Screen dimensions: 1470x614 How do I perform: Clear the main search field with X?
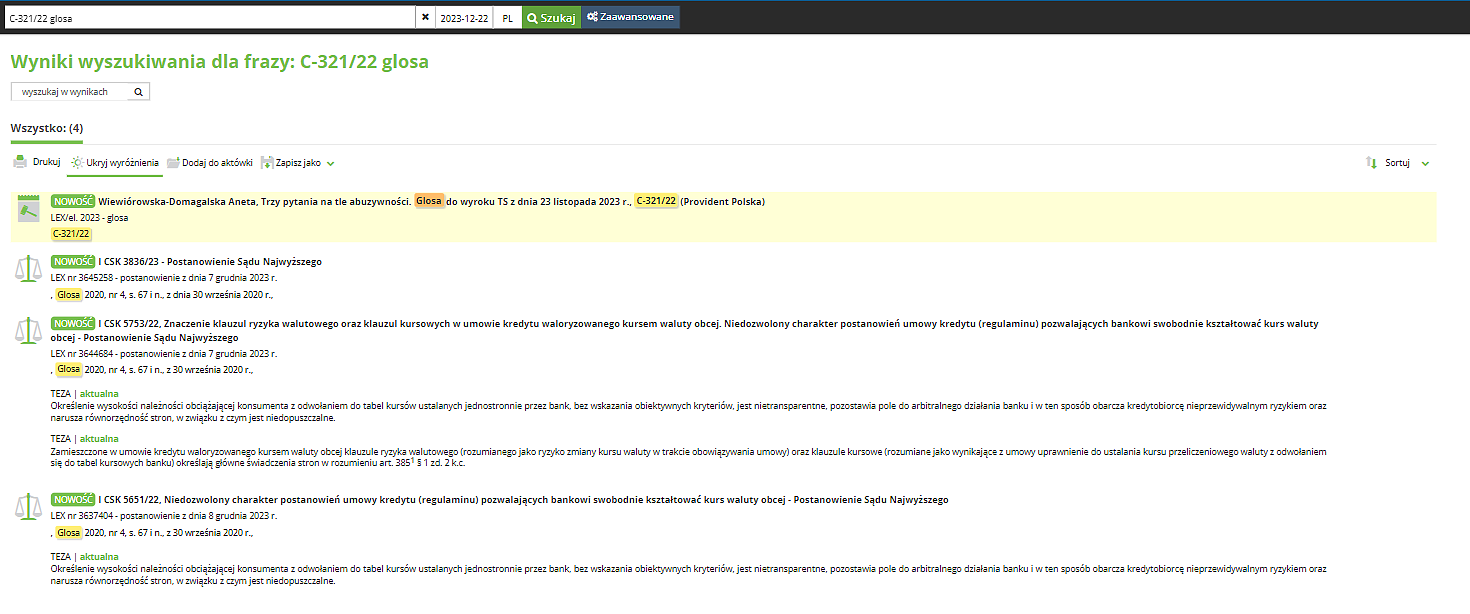pos(425,17)
